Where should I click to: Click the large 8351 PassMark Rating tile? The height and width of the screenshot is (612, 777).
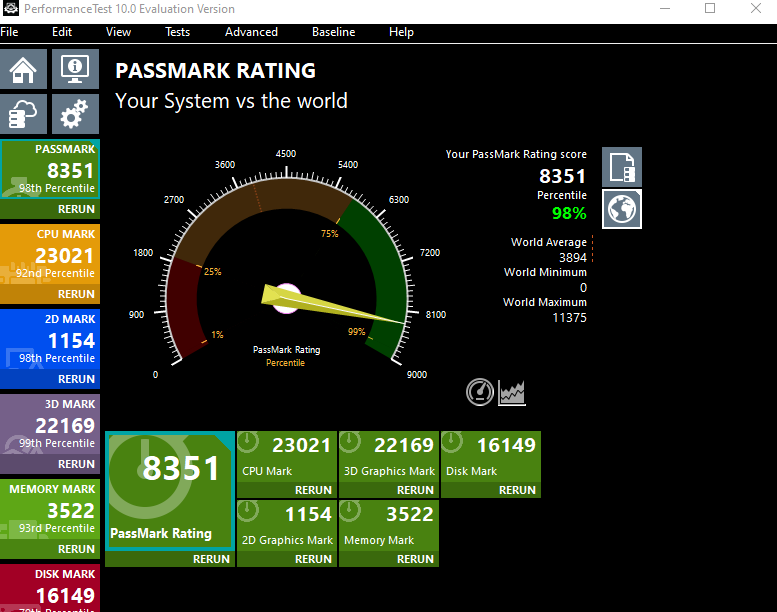pyautogui.click(x=170, y=491)
